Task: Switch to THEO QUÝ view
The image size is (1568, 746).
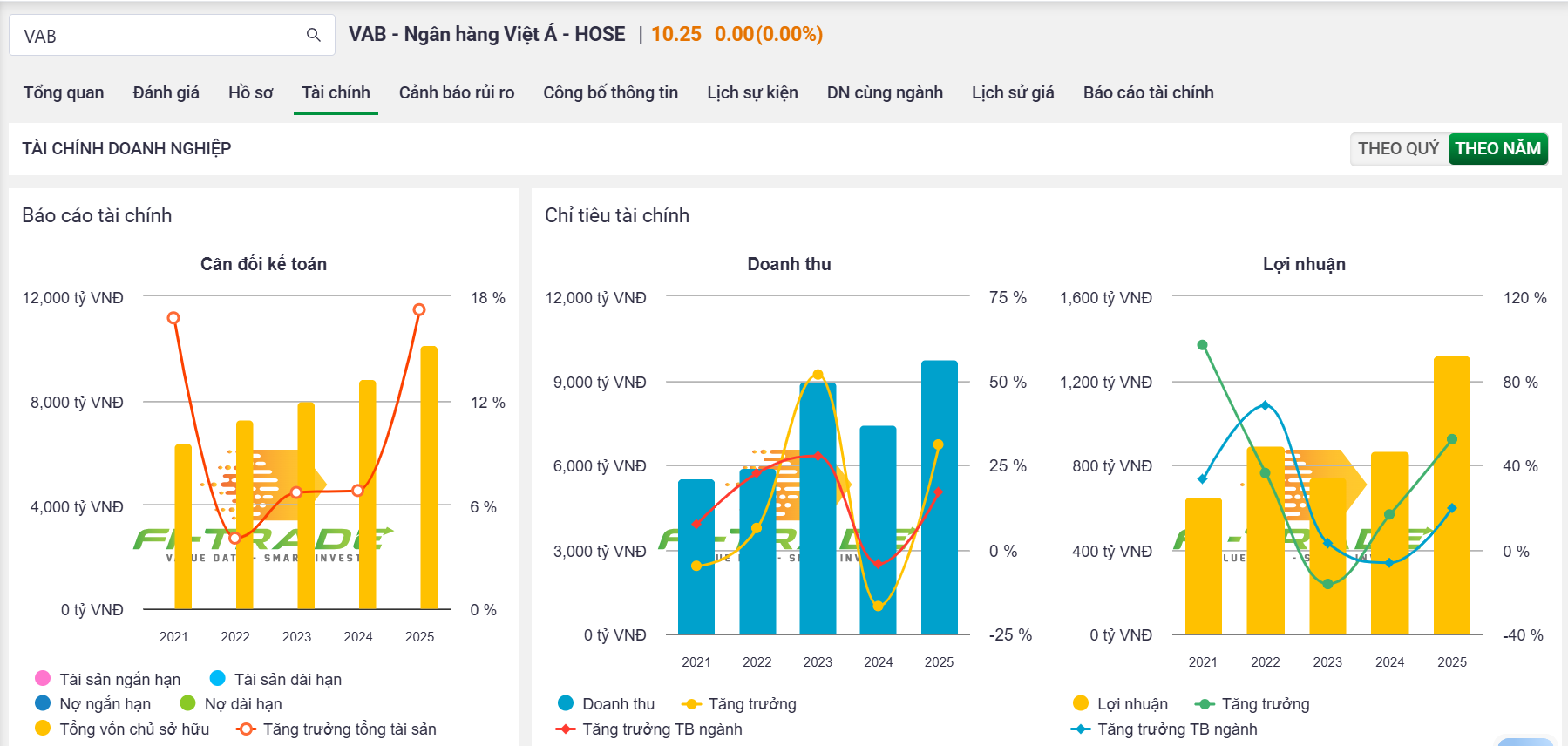Action: (x=1398, y=148)
